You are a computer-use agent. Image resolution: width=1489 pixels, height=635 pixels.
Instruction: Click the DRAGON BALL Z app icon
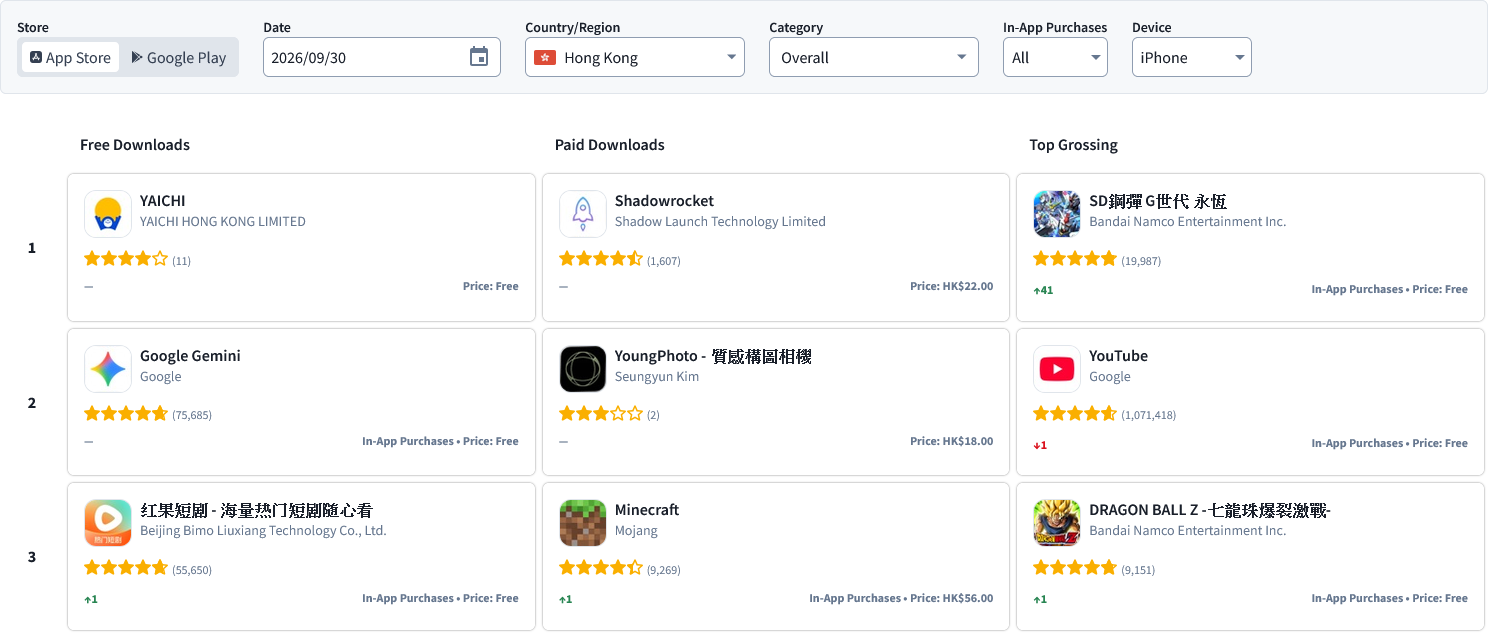[x=1057, y=523]
